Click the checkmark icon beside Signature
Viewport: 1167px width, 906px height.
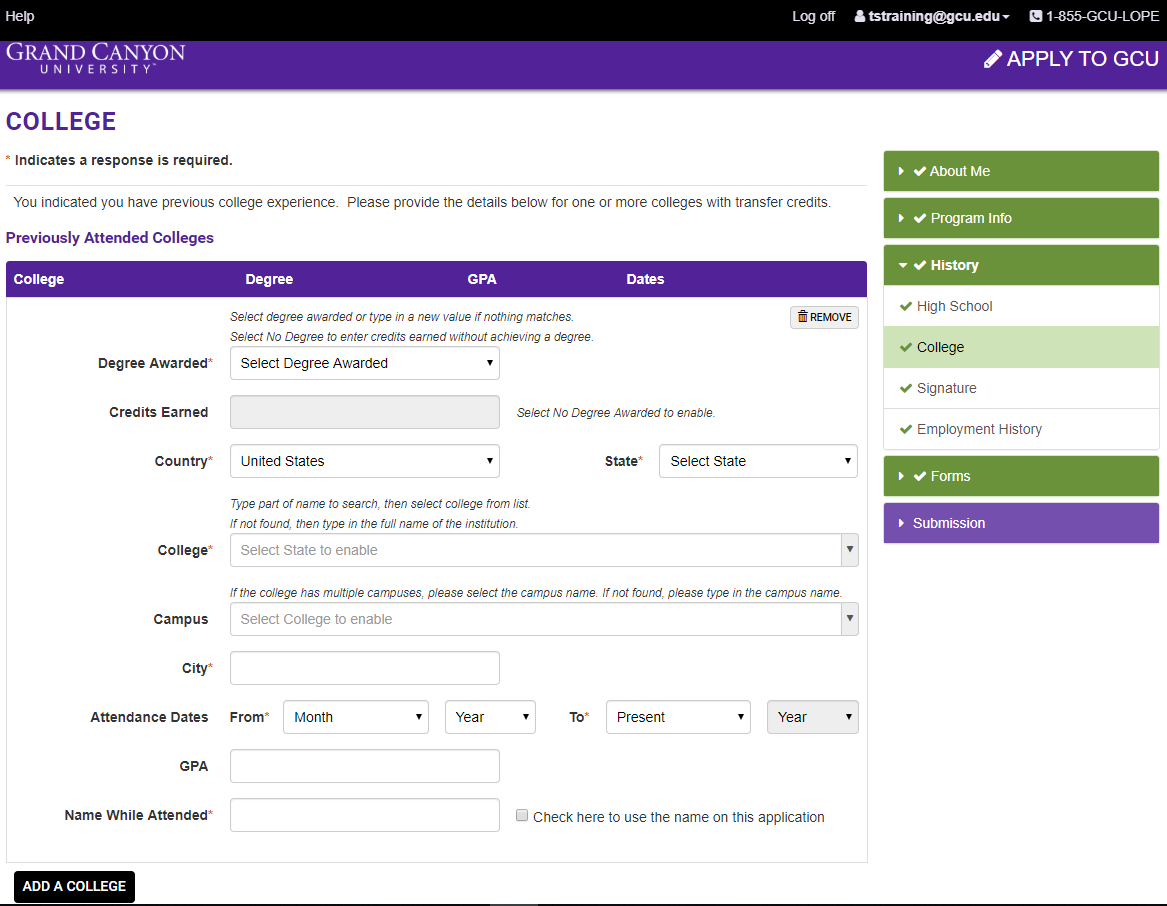click(x=906, y=388)
